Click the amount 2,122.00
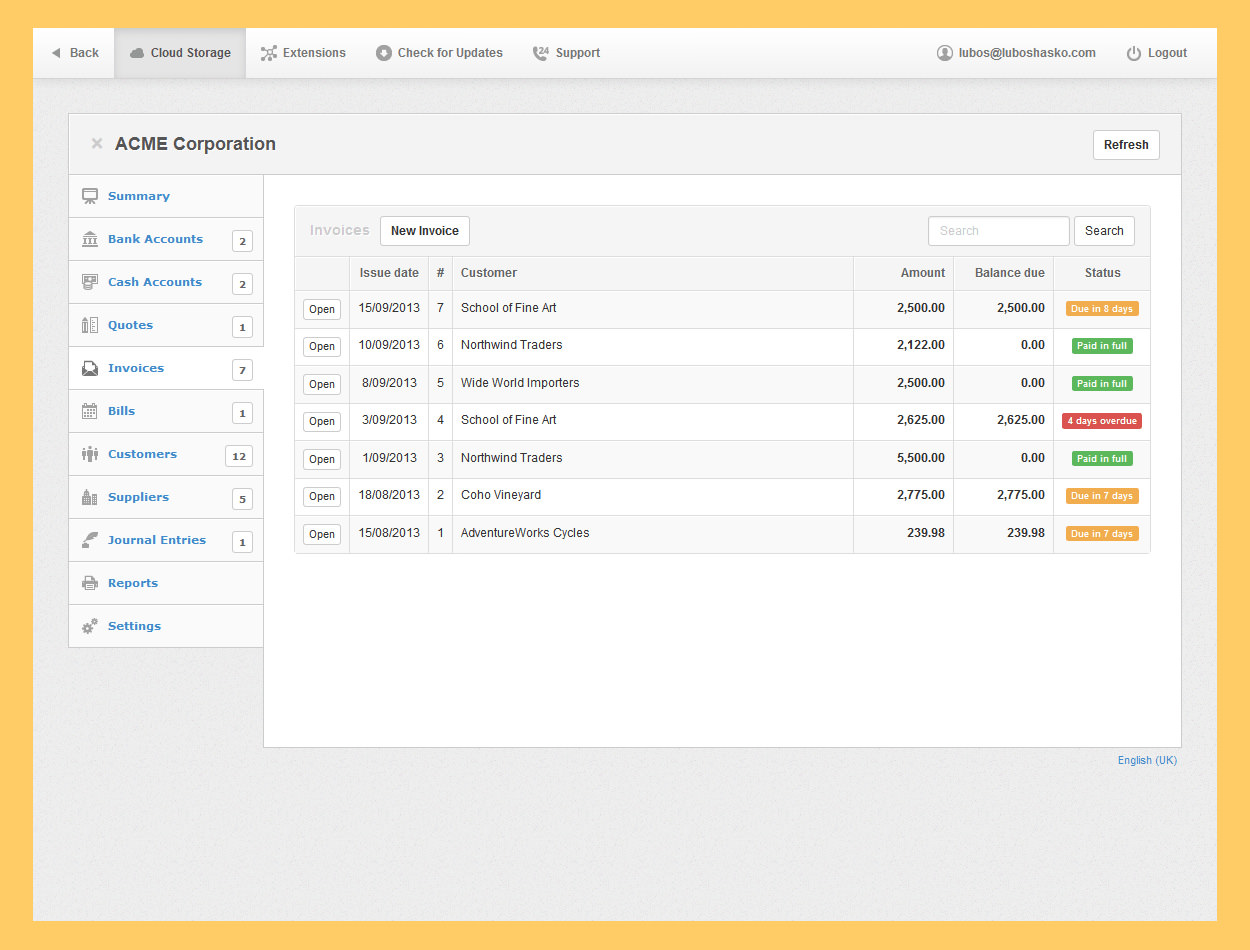 click(920, 345)
